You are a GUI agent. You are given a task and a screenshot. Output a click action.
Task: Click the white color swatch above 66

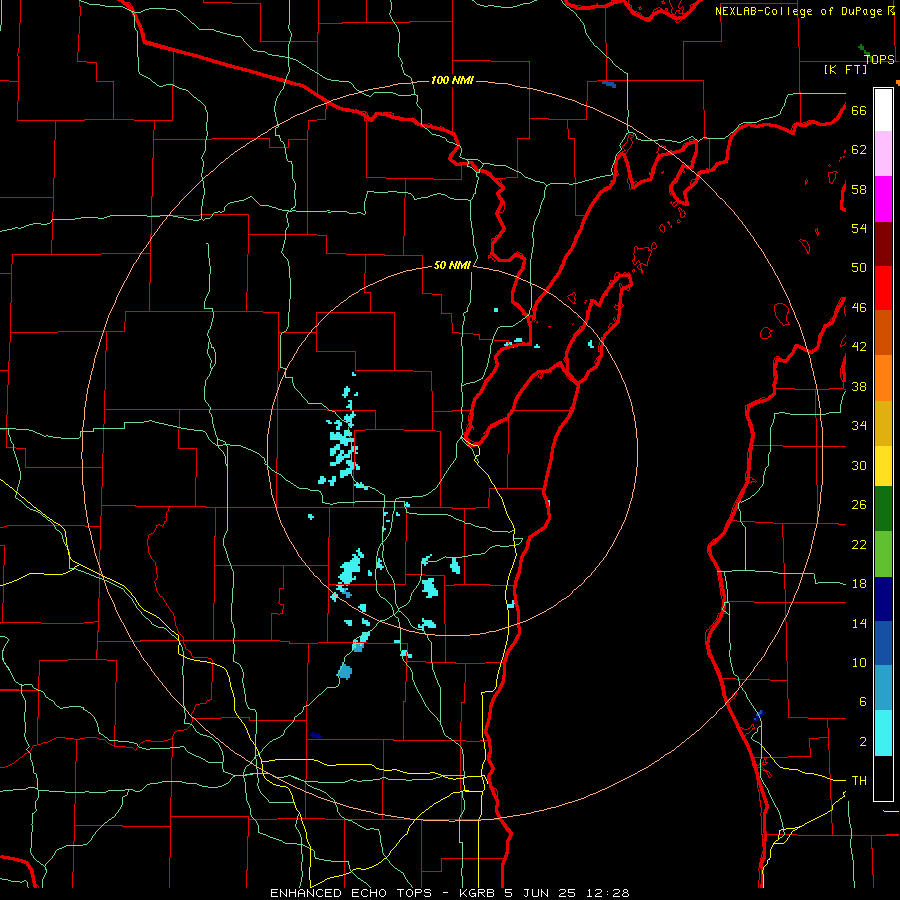pos(883,110)
